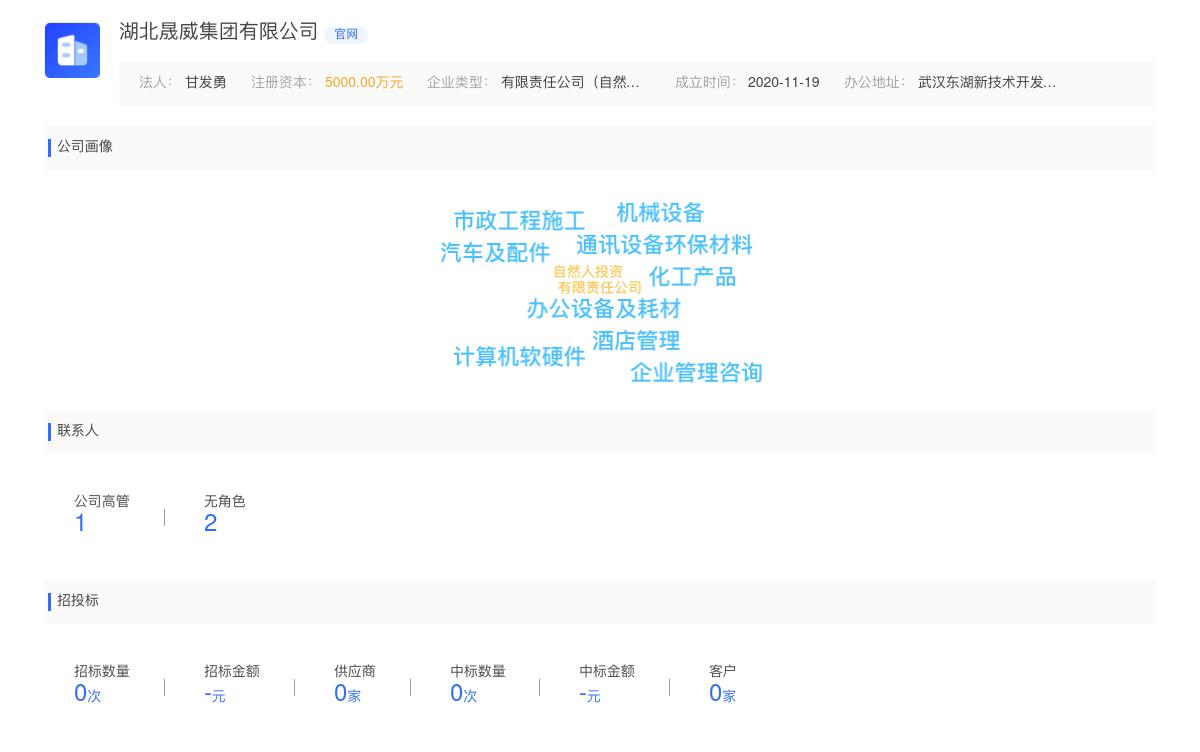
Task: Click the 法人 field label
Action: point(156,83)
